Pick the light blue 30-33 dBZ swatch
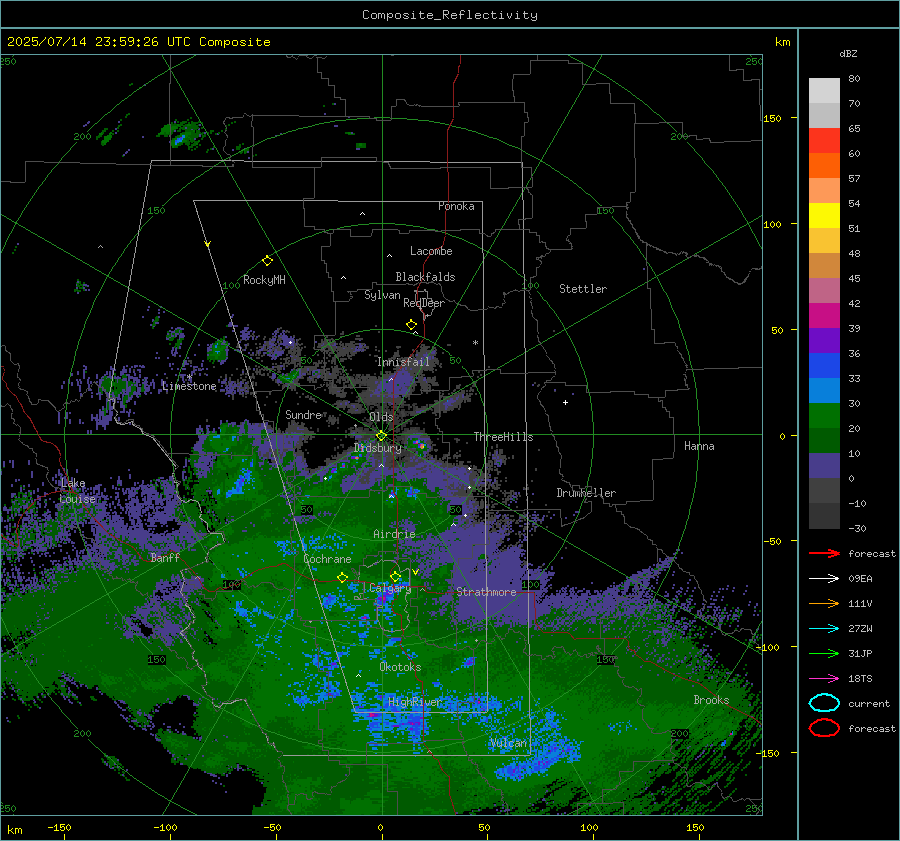Screen dimensions: 900x841 tap(824, 391)
